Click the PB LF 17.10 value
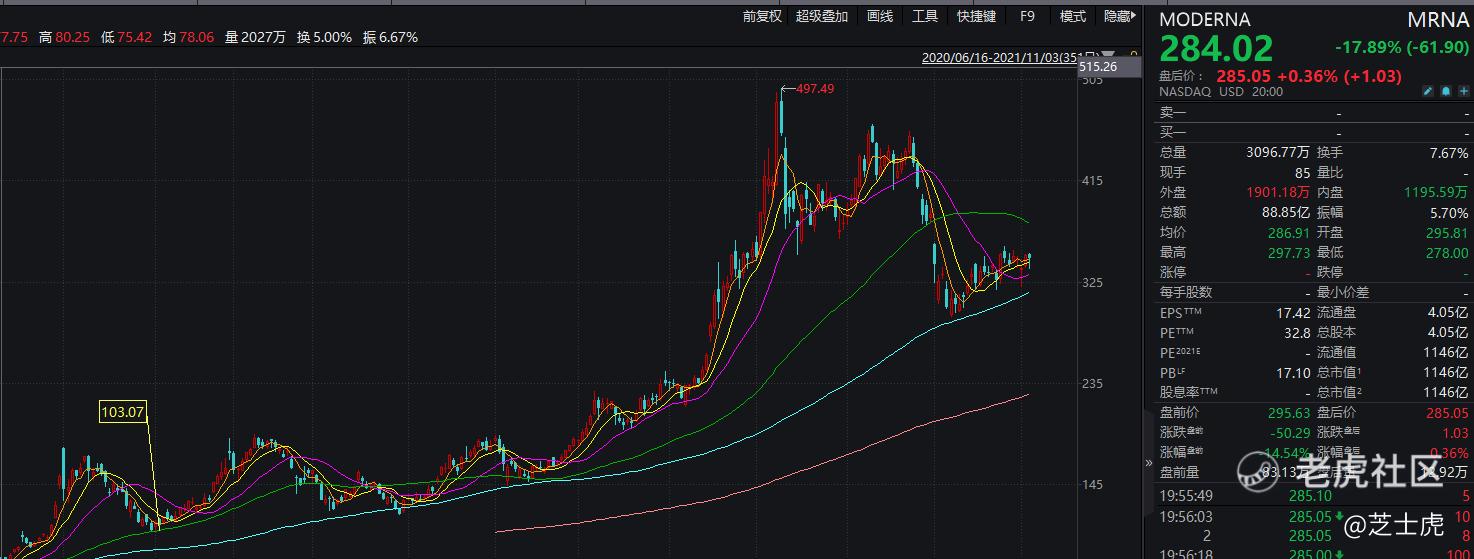1474x559 pixels. 1293,373
